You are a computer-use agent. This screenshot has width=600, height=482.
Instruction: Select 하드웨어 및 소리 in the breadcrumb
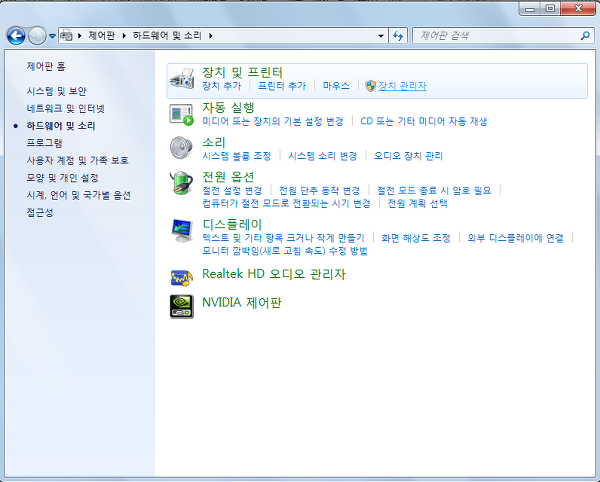167,36
